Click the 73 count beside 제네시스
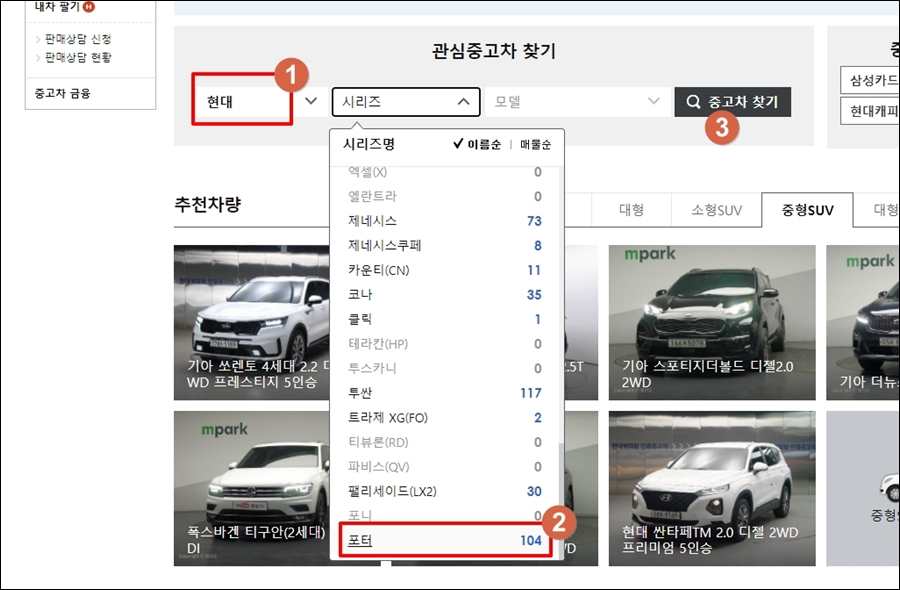This screenshot has width=900, height=590. [x=534, y=221]
